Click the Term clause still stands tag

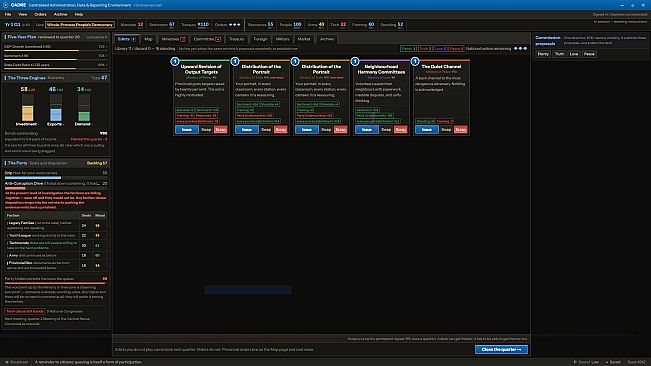tap(24, 311)
